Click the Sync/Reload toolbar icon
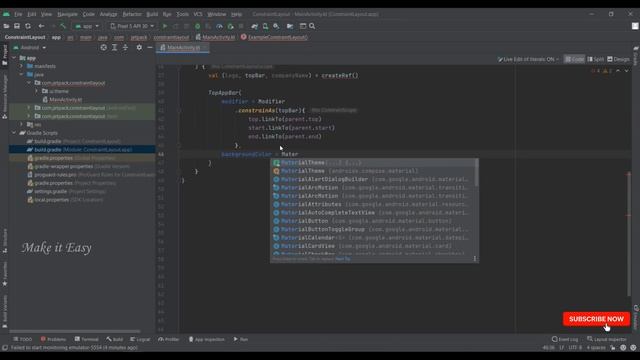This screenshot has width=640, height=360. [28, 26]
